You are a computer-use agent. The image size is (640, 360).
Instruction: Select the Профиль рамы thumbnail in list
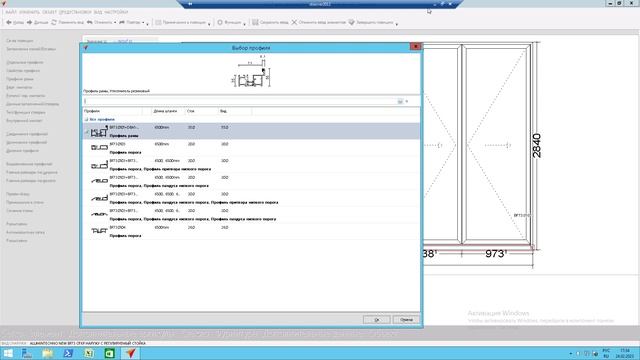[x=99, y=131]
